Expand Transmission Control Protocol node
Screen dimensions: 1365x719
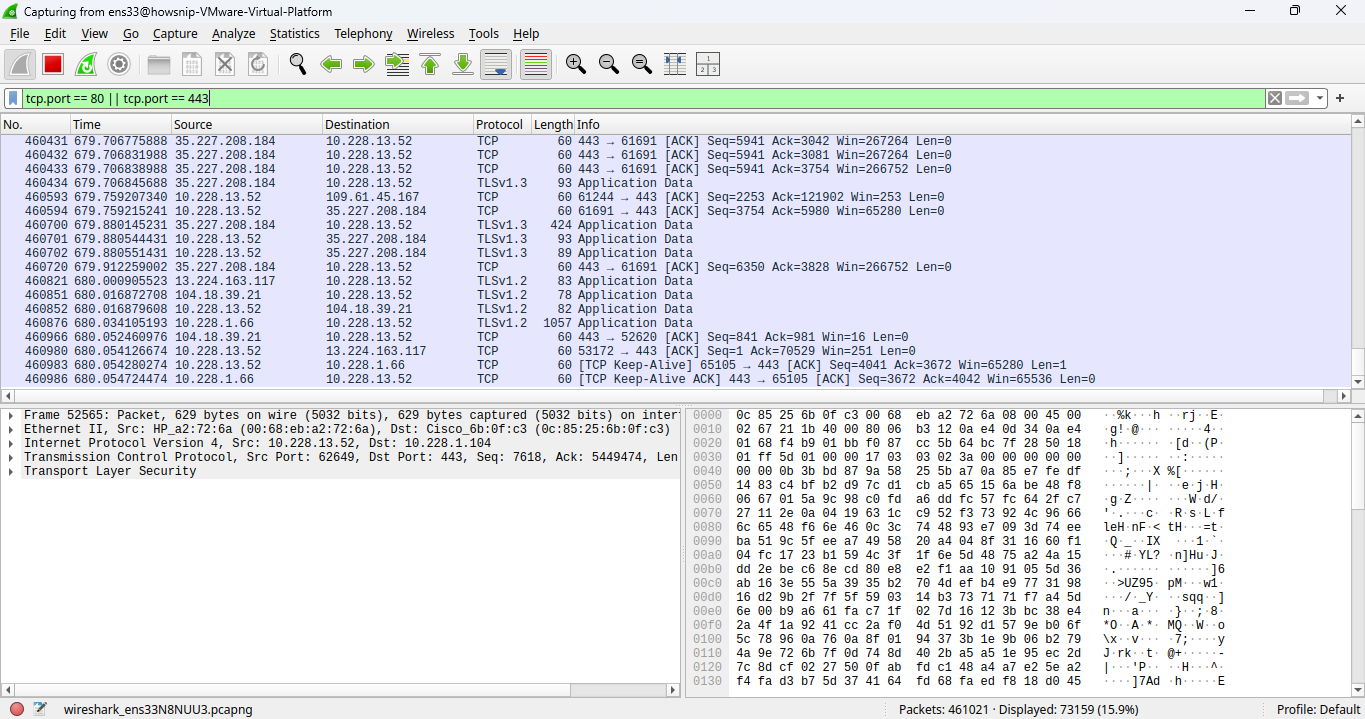10,457
